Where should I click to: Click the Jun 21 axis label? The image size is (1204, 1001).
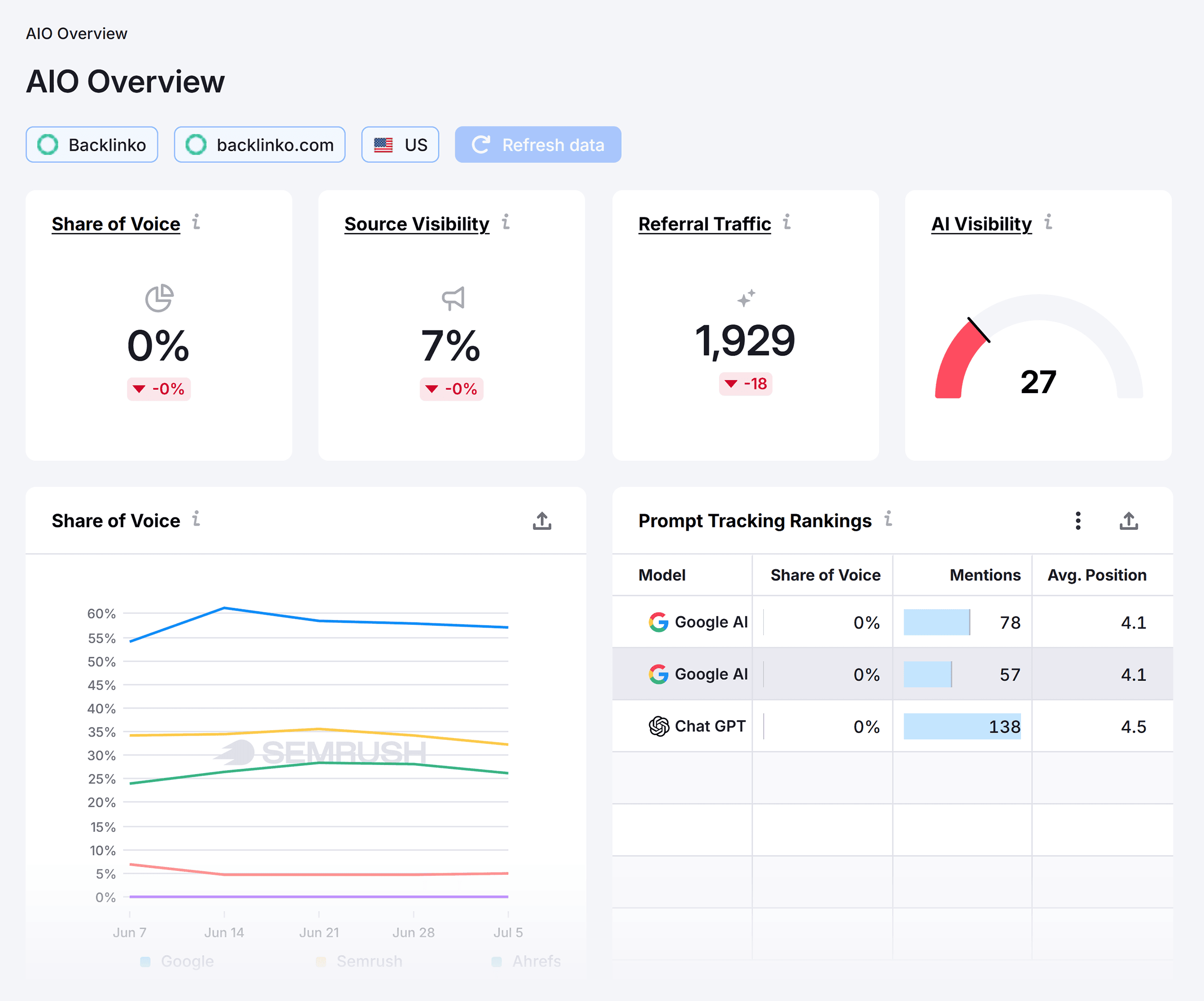click(x=319, y=933)
